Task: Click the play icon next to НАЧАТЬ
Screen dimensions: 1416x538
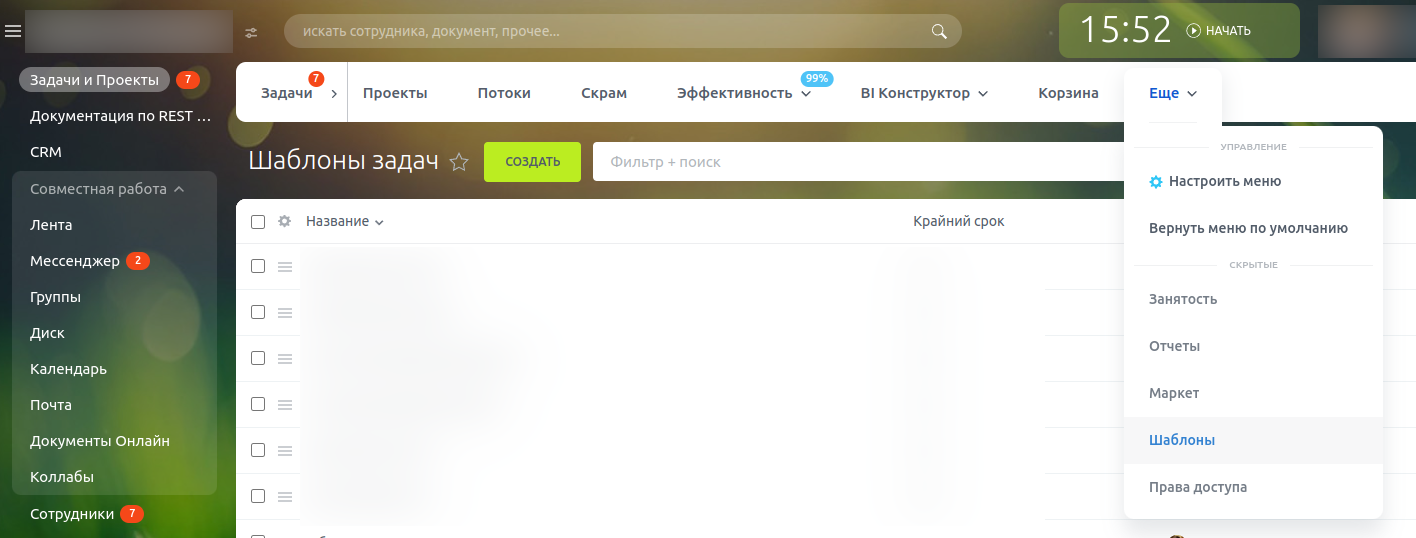Action: coord(1193,31)
